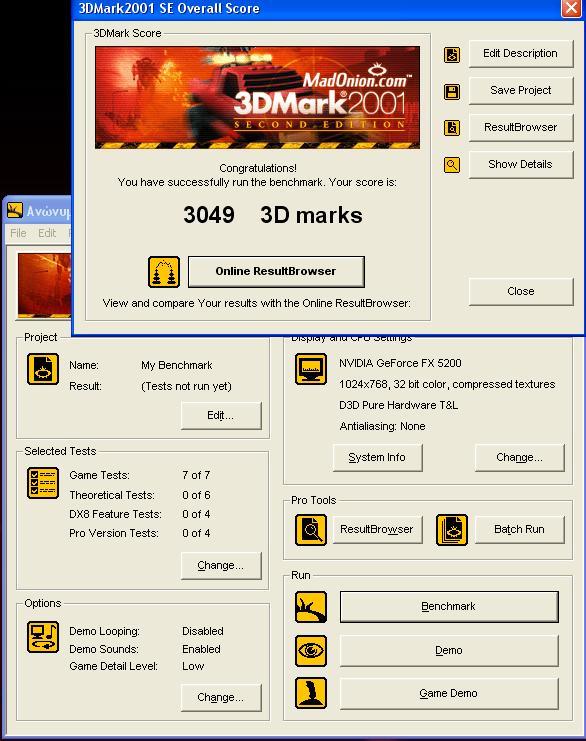The height and width of the screenshot is (741, 586).
Task: Click the main window title bar app icon
Action: pyautogui.click(x=15, y=211)
